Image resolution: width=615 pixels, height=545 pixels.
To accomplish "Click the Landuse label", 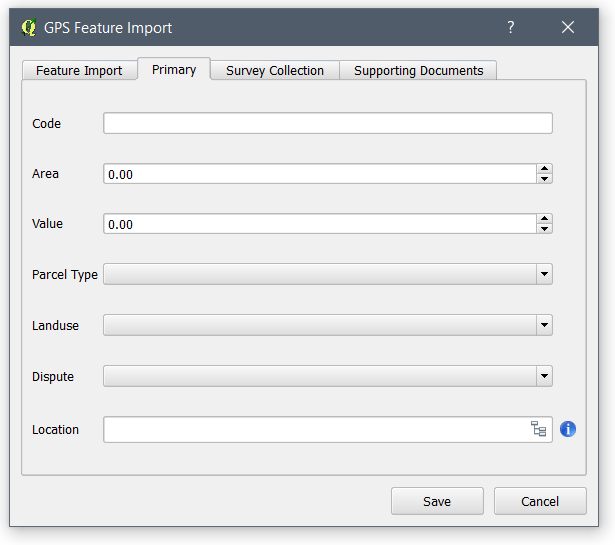I will click(x=55, y=325).
